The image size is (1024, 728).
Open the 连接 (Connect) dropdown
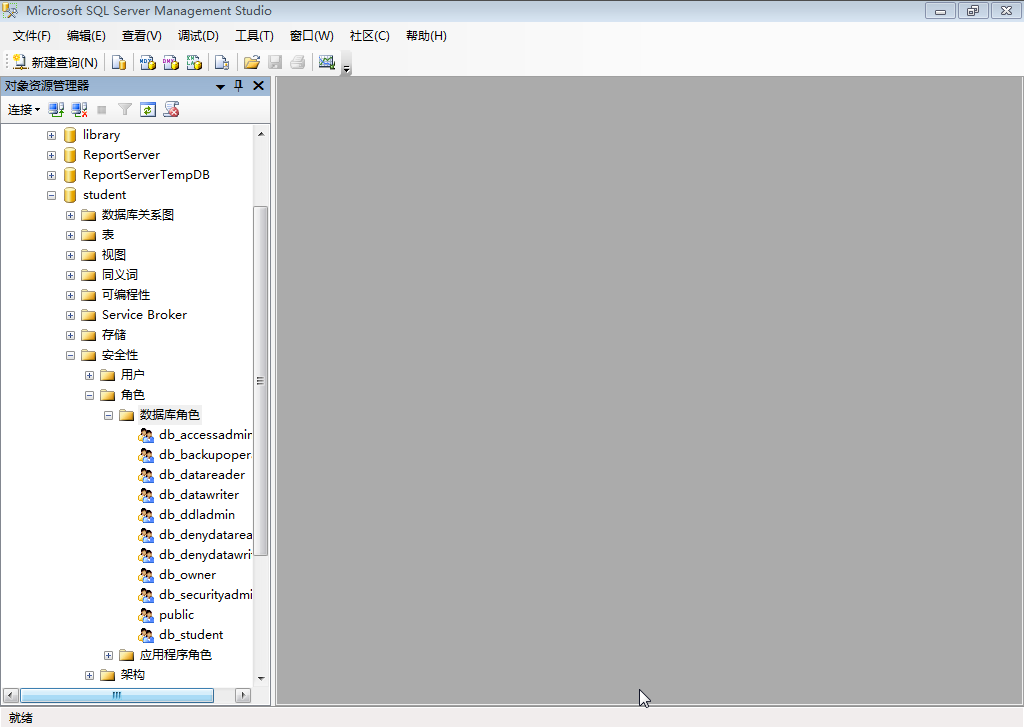coord(24,110)
